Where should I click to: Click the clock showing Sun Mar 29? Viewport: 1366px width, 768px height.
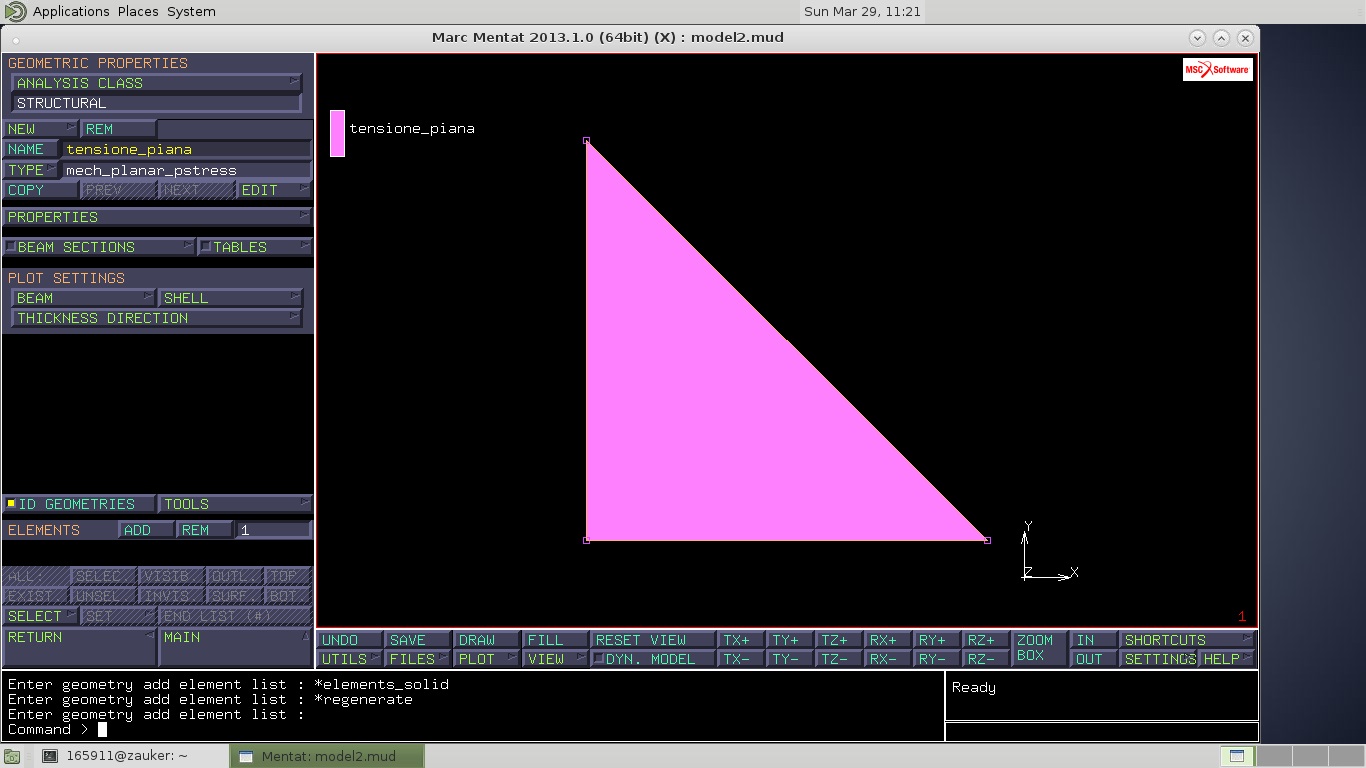862,11
